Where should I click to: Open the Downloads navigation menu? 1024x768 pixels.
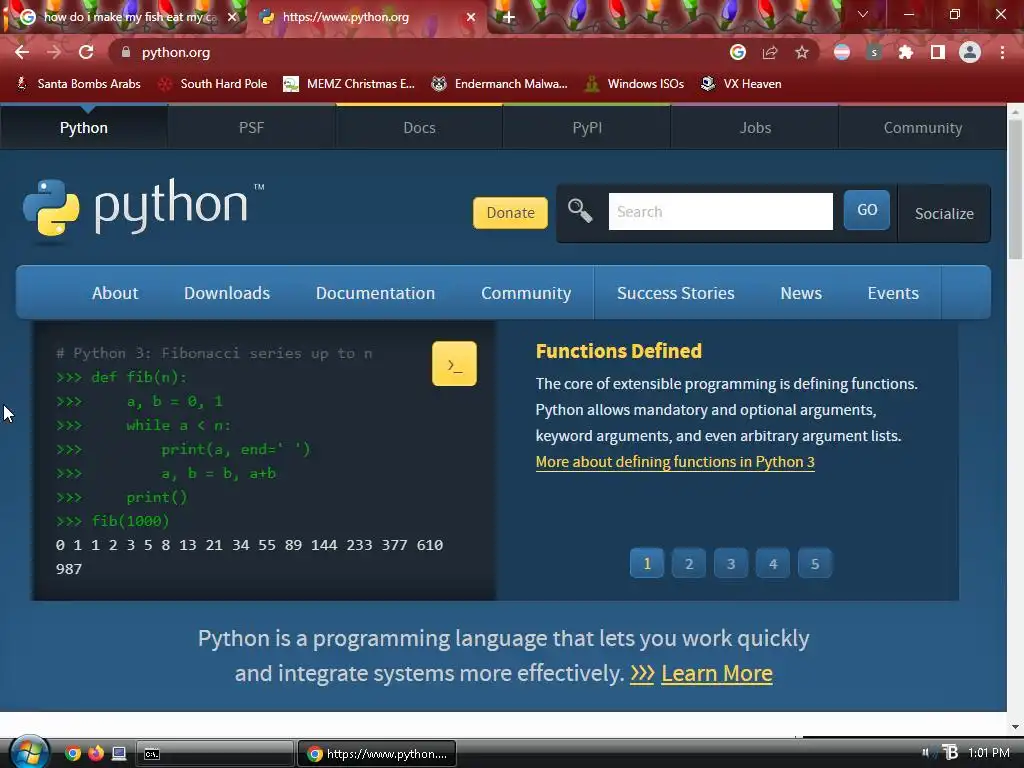coord(227,293)
